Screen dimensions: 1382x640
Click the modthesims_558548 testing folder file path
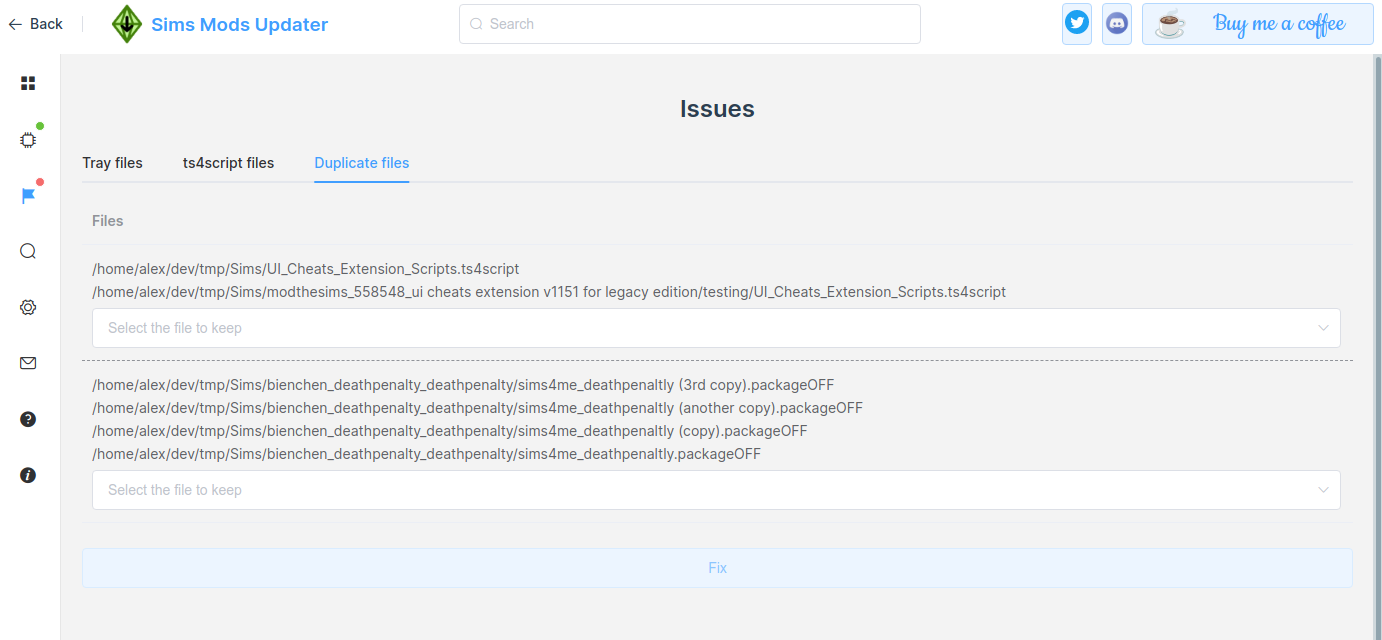tap(549, 292)
